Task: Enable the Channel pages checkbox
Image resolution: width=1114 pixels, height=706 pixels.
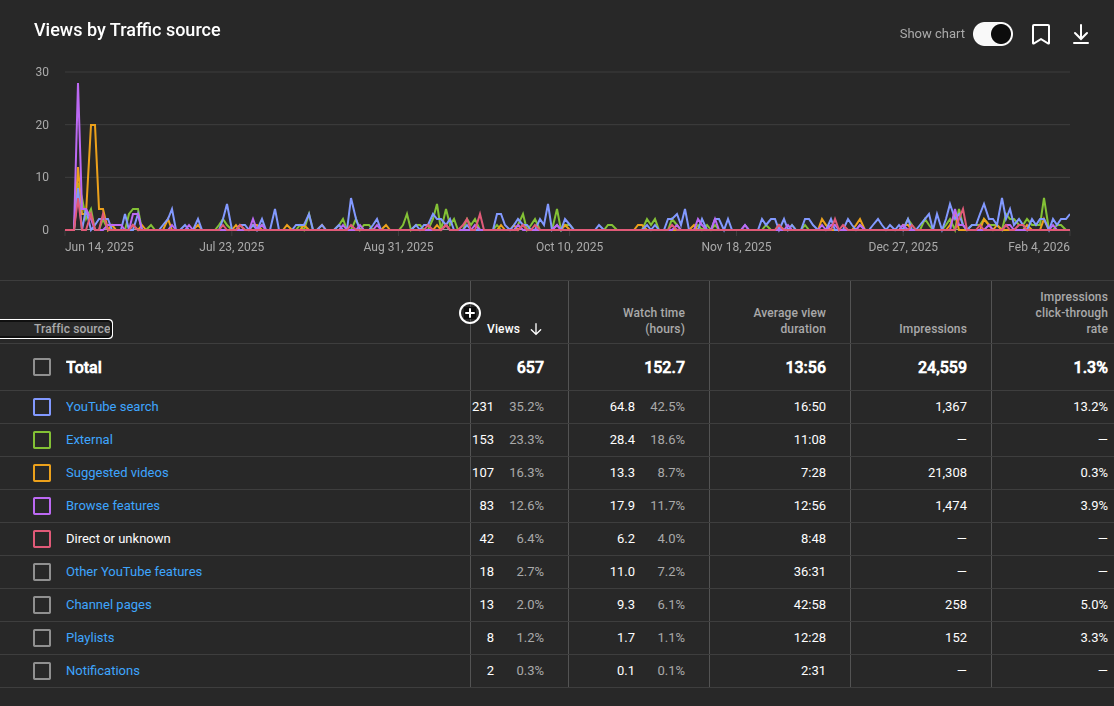Action: 42,605
